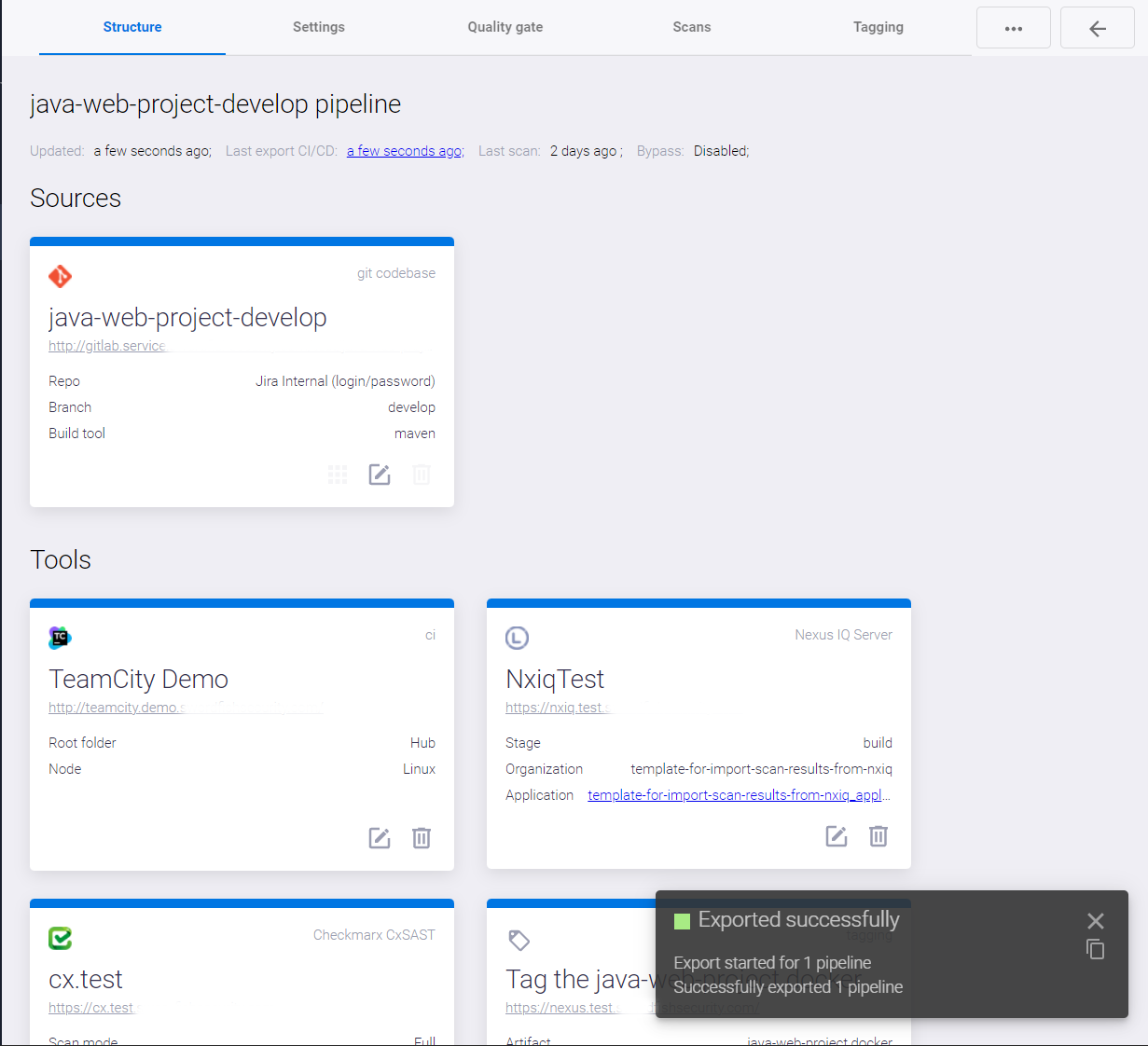Click the Nexus IQ Server logo icon
Viewport: 1148px width, 1046px height.
coord(517,638)
